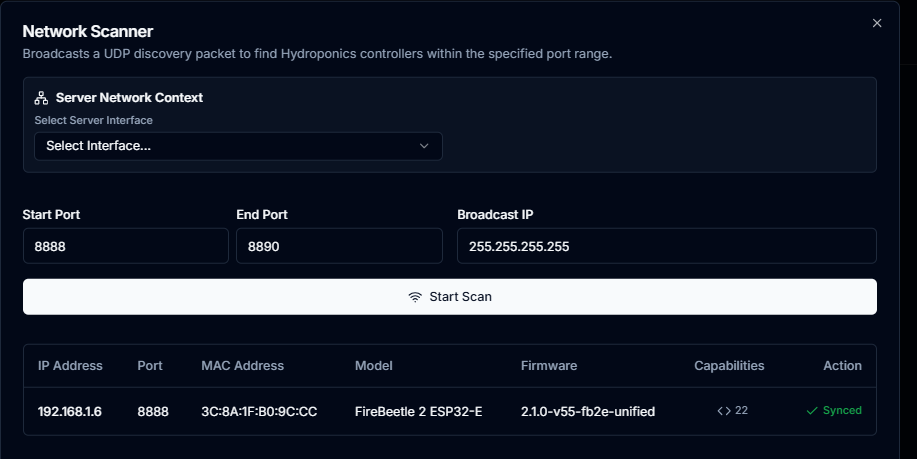Select the port 8888 table cell
The height and width of the screenshot is (459, 917).
pyautogui.click(x=153, y=412)
